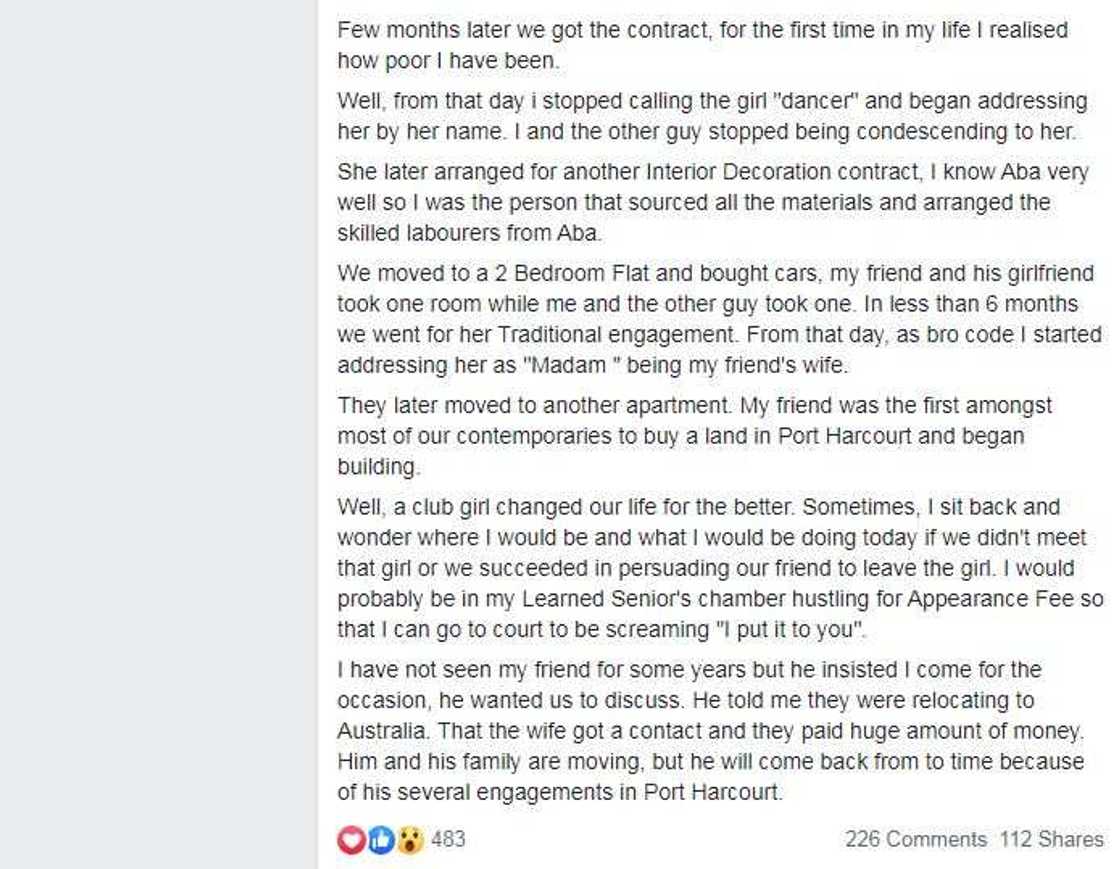This screenshot has width=1120, height=869.
Task: Click the paragraph starting 'Few months later'
Action: click(x=700, y=44)
